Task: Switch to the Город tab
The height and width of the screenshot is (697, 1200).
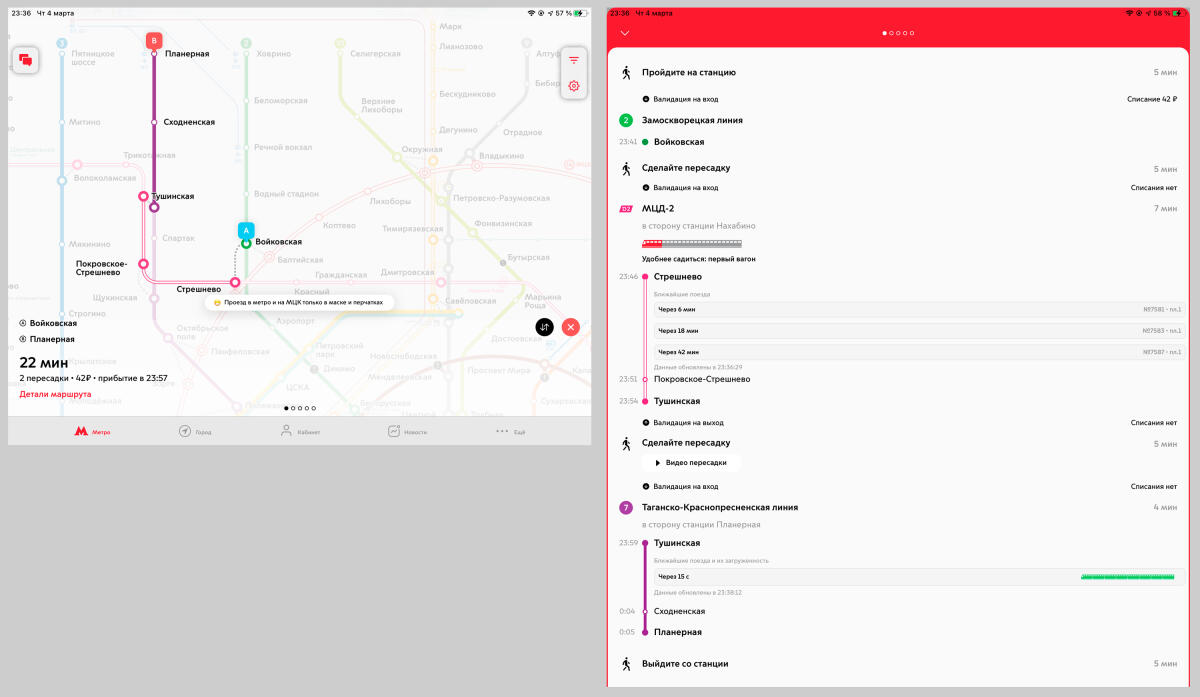Action: click(x=195, y=431)
